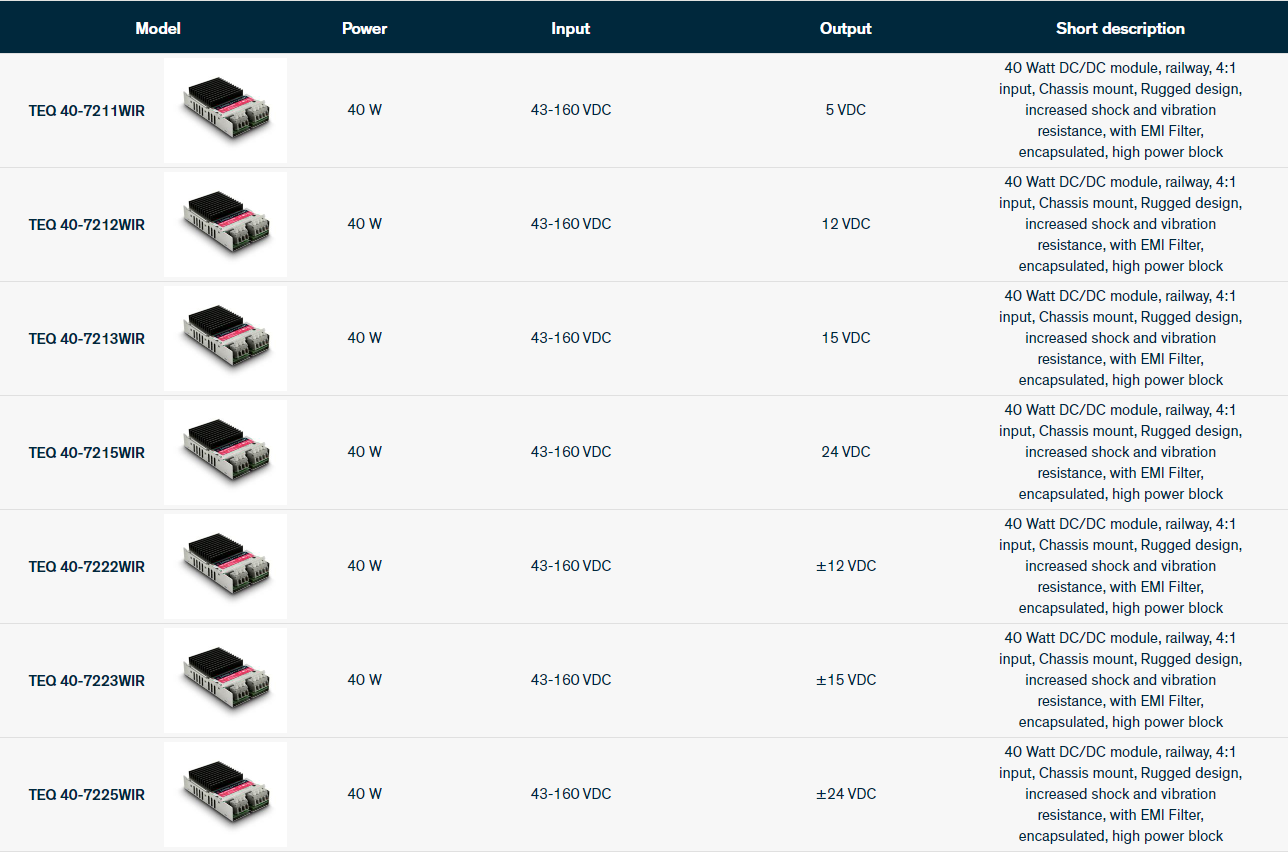
Task: Click the TEQ 40-7222WIR product image
Action: tap(225, 567)
